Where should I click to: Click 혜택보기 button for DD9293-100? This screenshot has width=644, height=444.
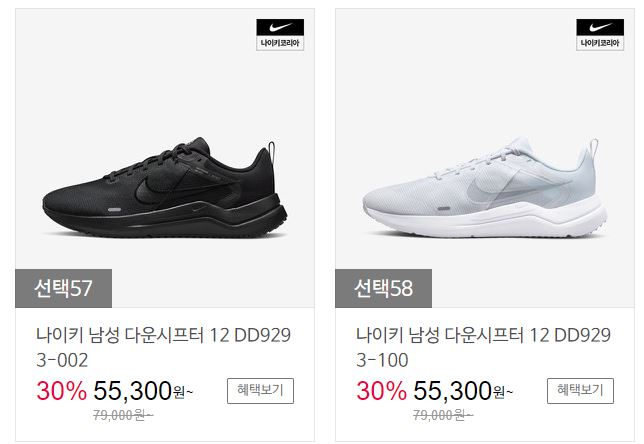(580, 391)
